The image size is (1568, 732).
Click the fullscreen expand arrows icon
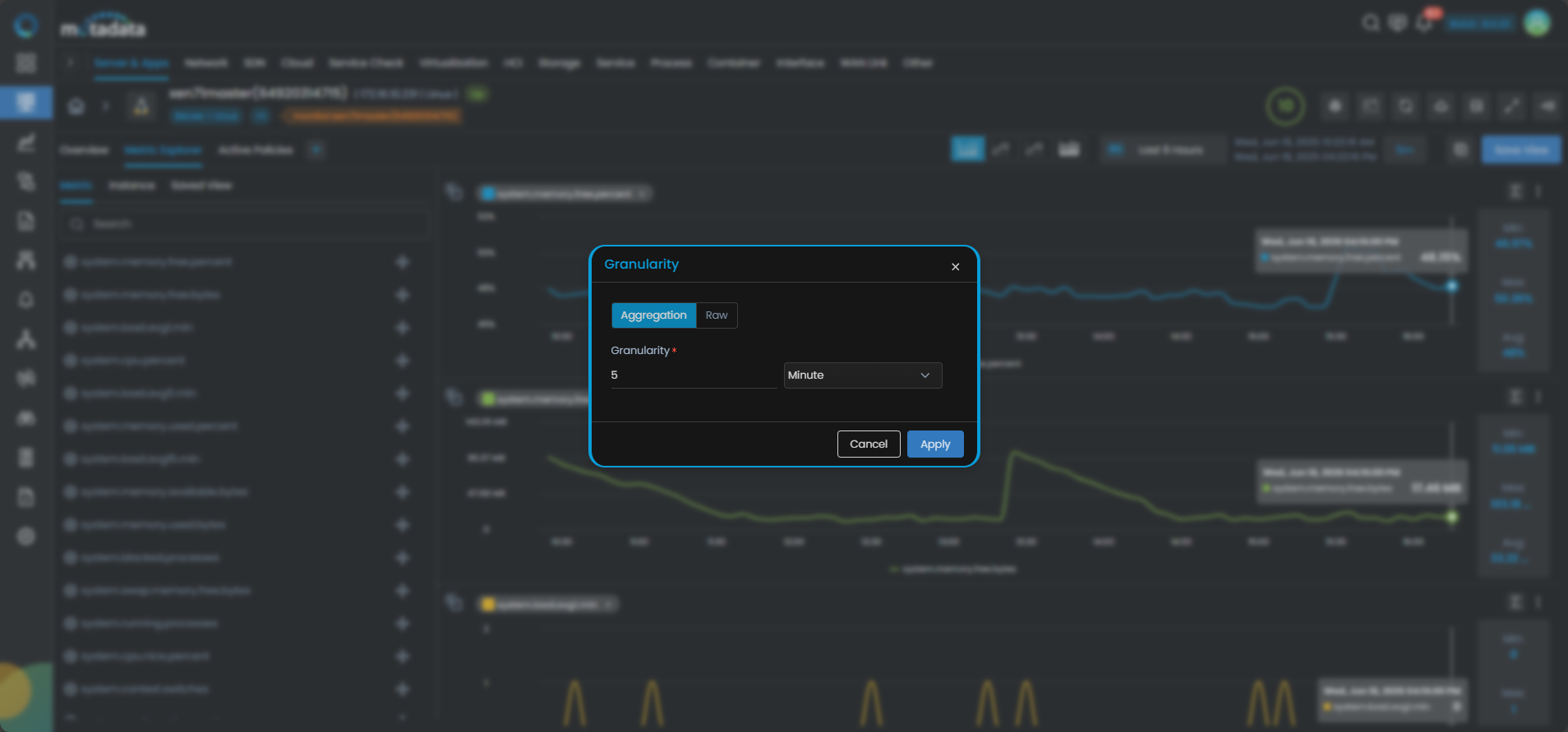pos(1512,106)
